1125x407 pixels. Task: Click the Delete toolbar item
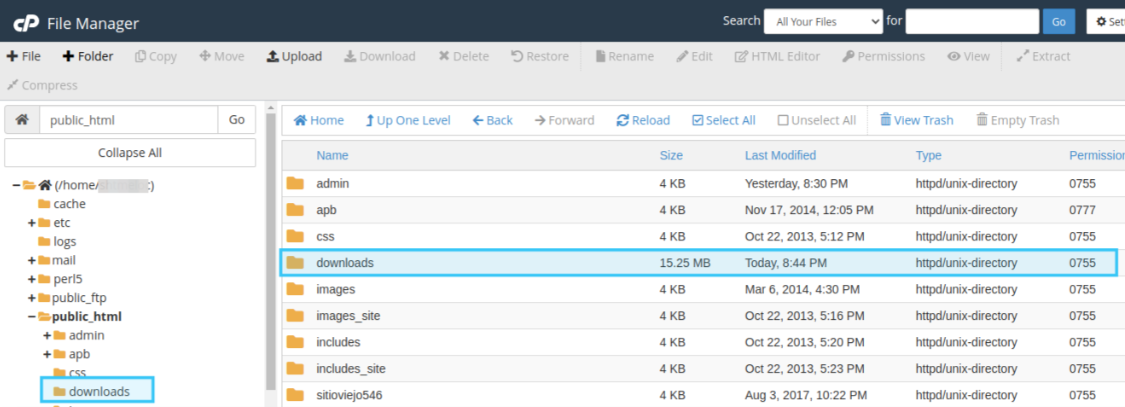(x=463, y=56)
